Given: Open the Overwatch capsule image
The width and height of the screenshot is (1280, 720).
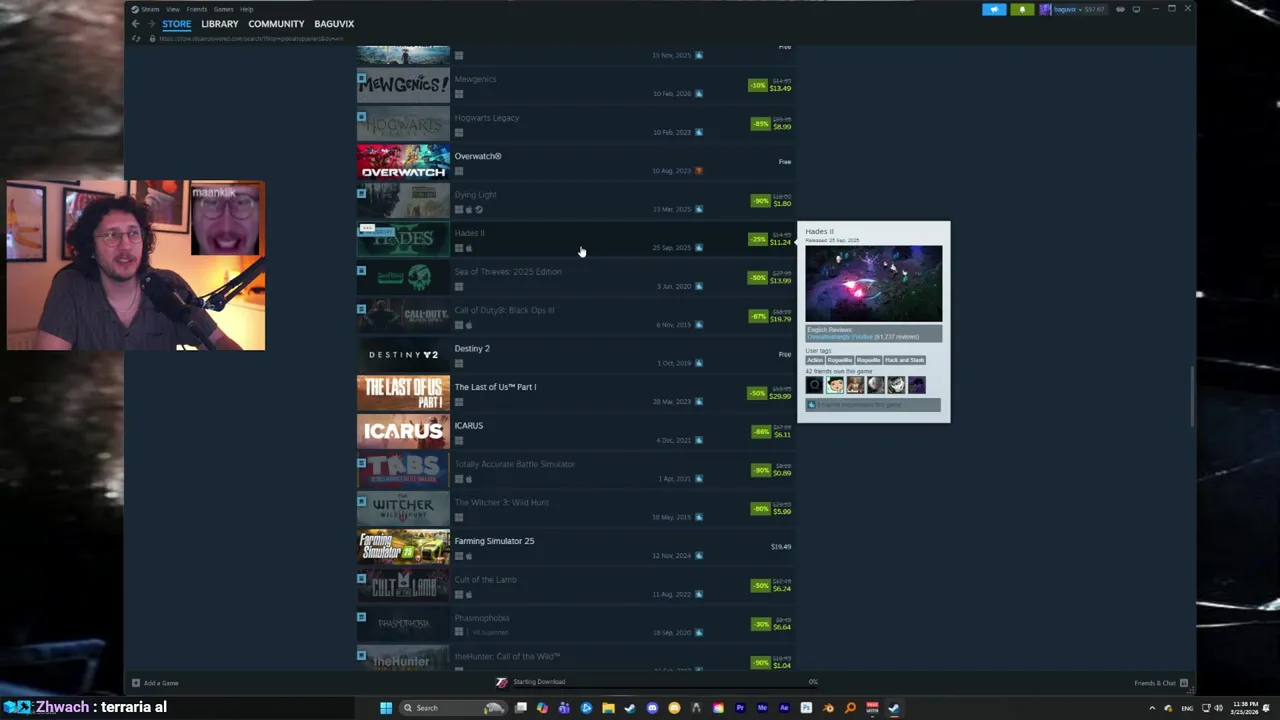Looking at the screenshot, I should point(403,162).
